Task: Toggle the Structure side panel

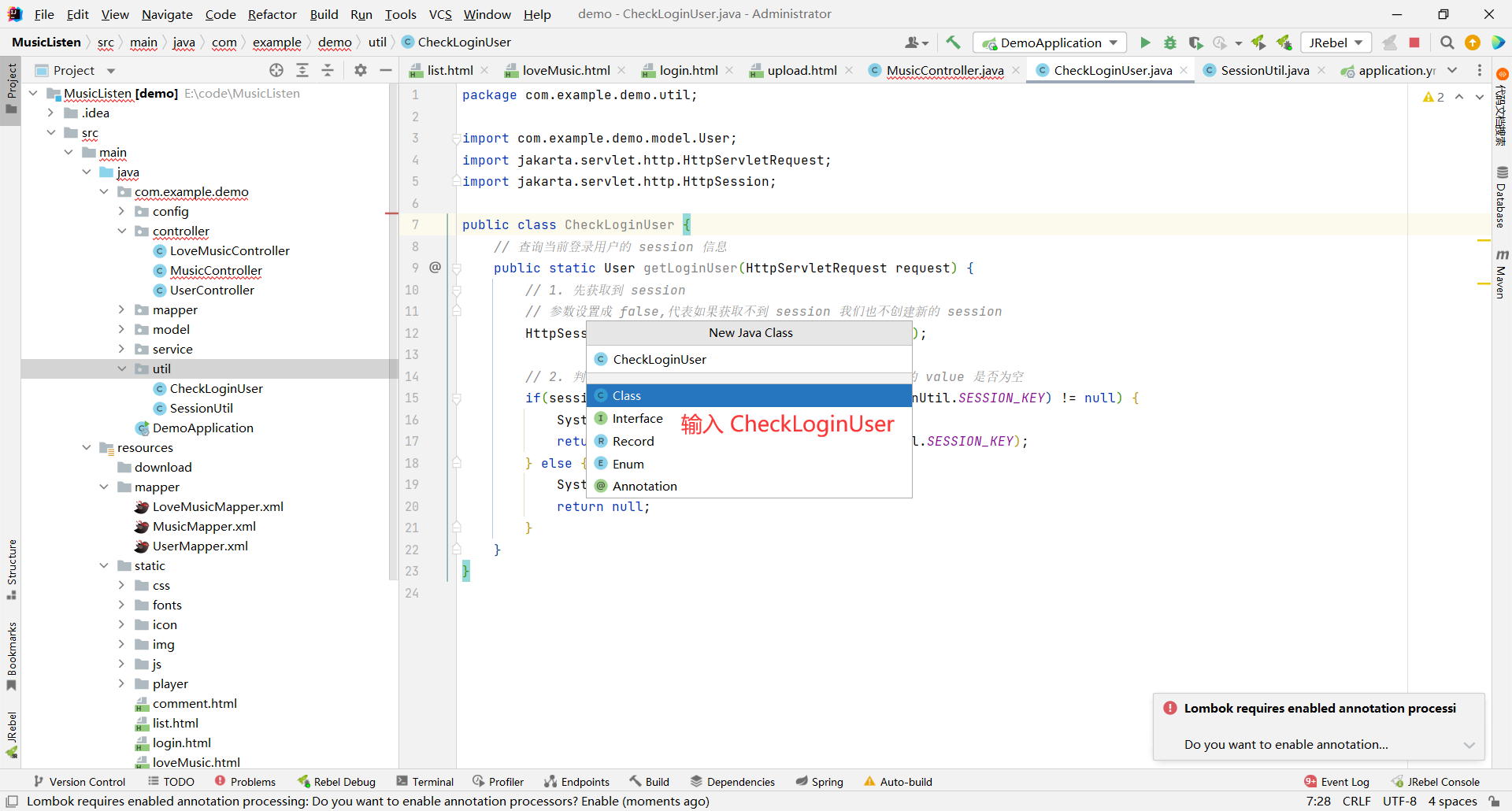Action: click(x=11, y=568)
